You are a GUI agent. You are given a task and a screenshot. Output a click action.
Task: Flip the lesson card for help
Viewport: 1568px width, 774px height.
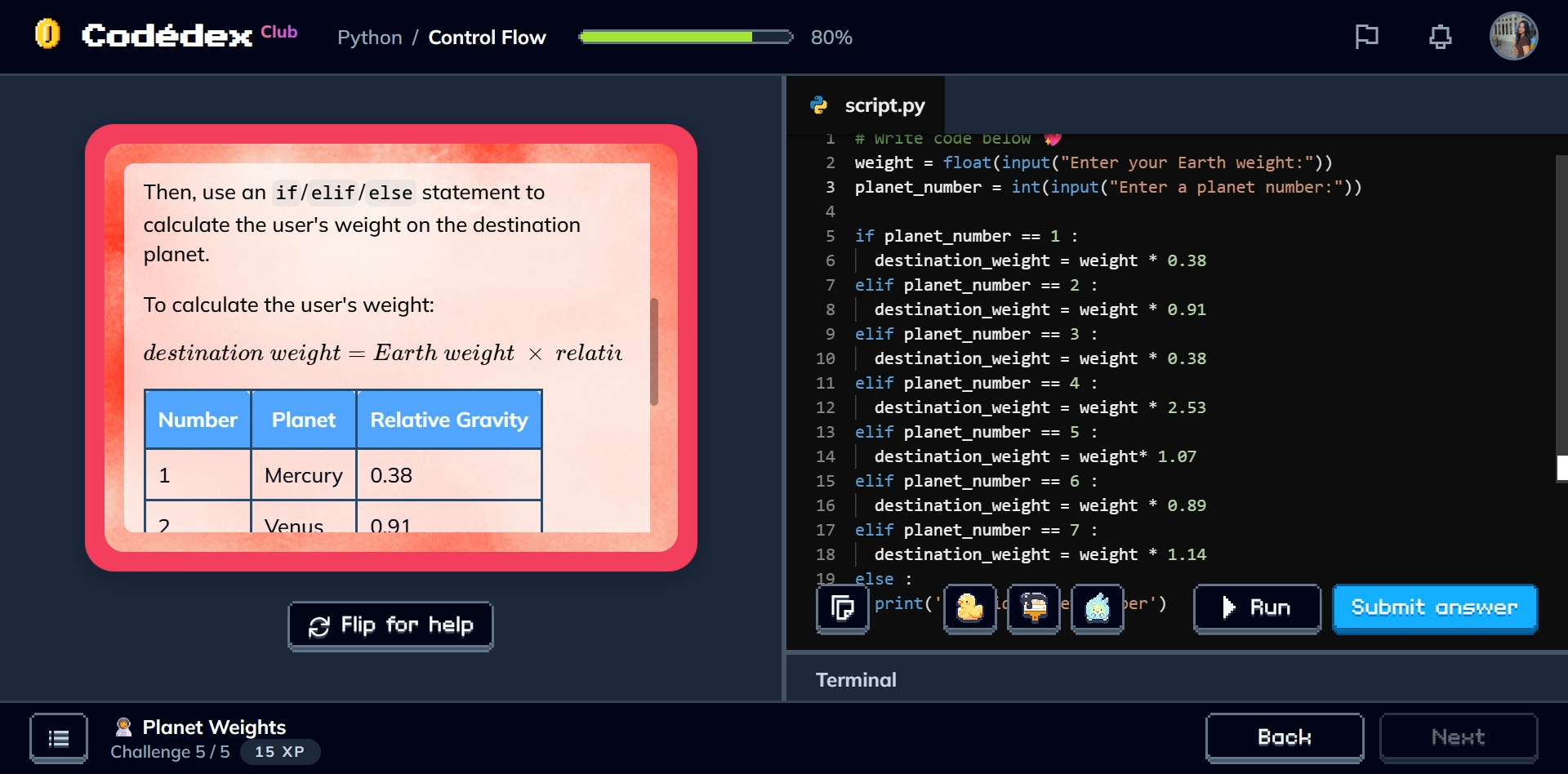pyautogui.click(x=390, y=625)
